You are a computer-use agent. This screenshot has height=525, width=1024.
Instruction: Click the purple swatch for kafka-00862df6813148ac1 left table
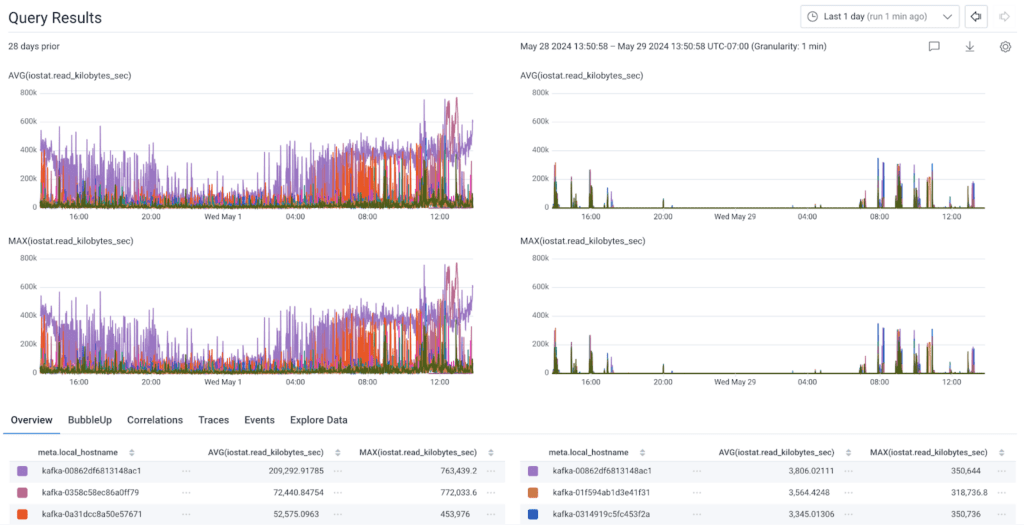pos(23,470)
